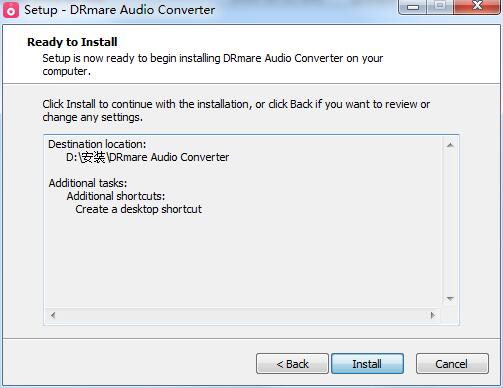
Task: Click the Additional tasks line
Action: click(x=88, y=183)
